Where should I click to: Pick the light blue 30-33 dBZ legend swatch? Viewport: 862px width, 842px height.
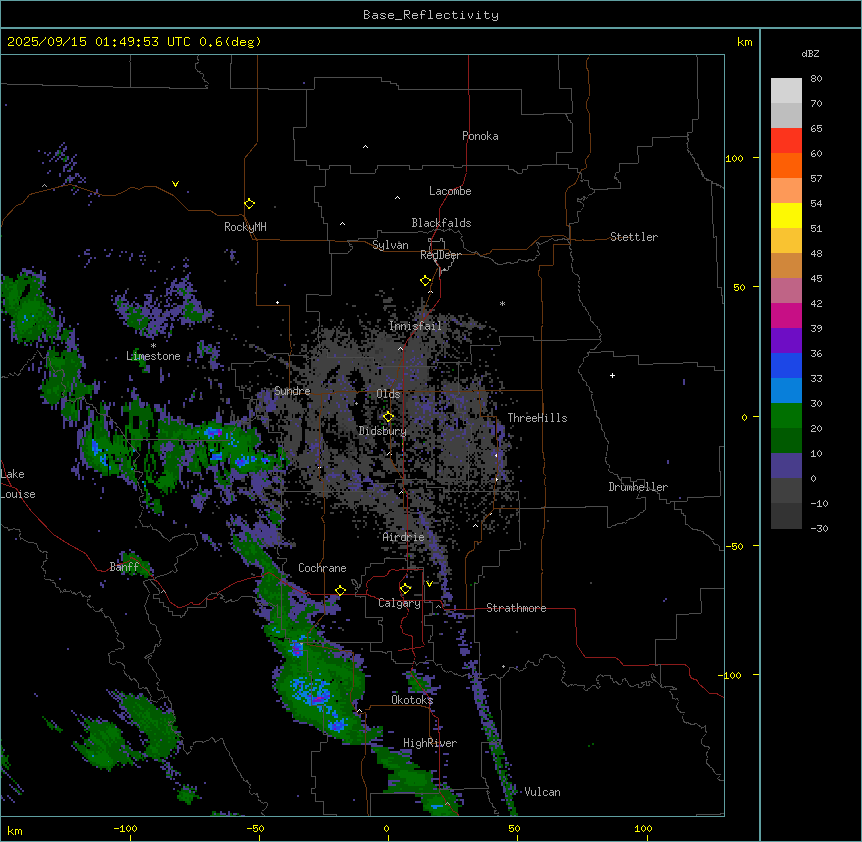click(786, 391)
